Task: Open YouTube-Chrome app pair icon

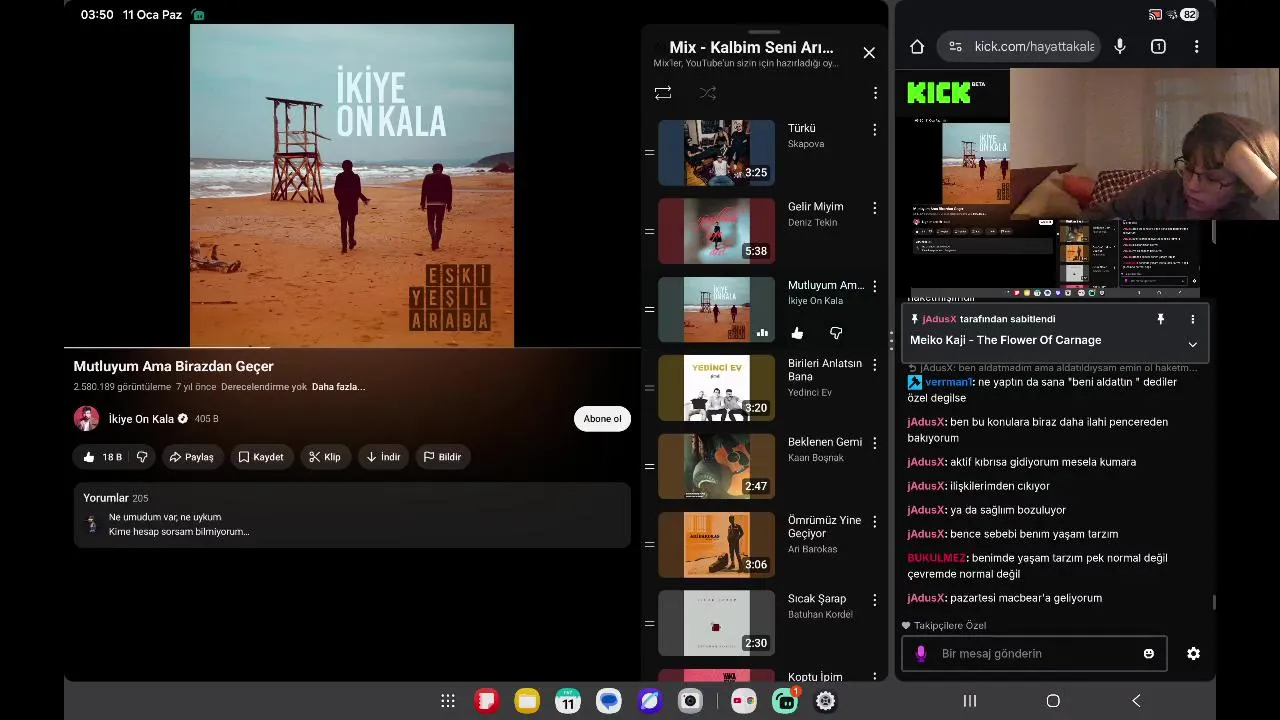Action: (744, 701)
